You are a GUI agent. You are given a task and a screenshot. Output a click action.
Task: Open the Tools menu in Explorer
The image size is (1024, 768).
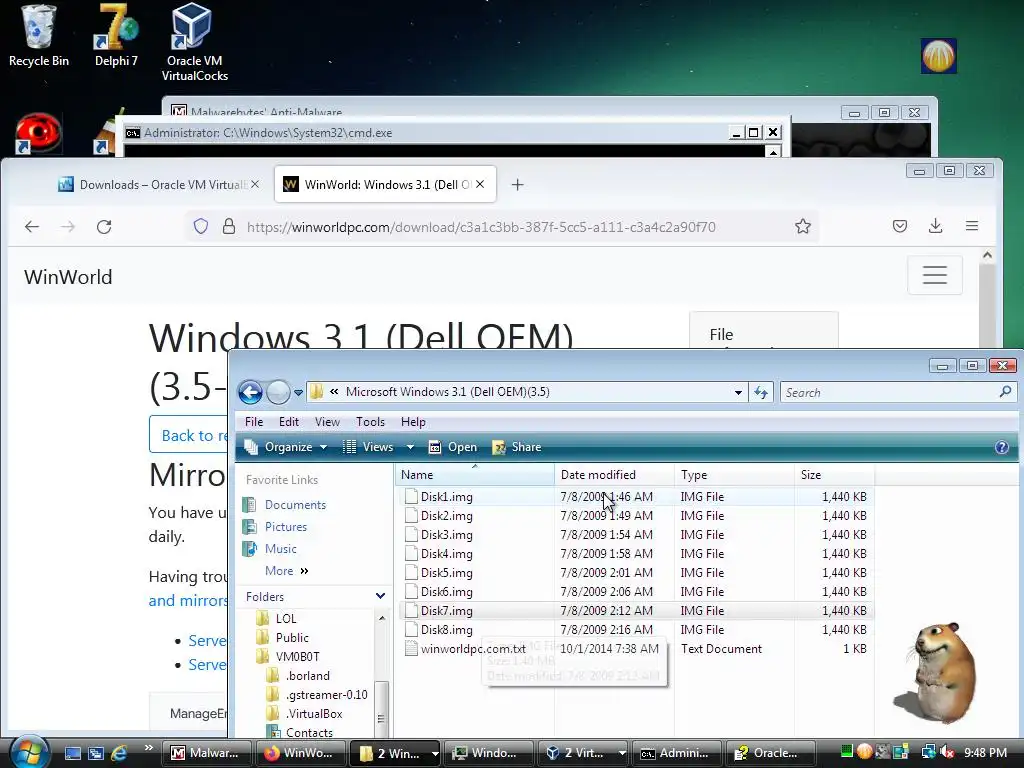(370, 422)
